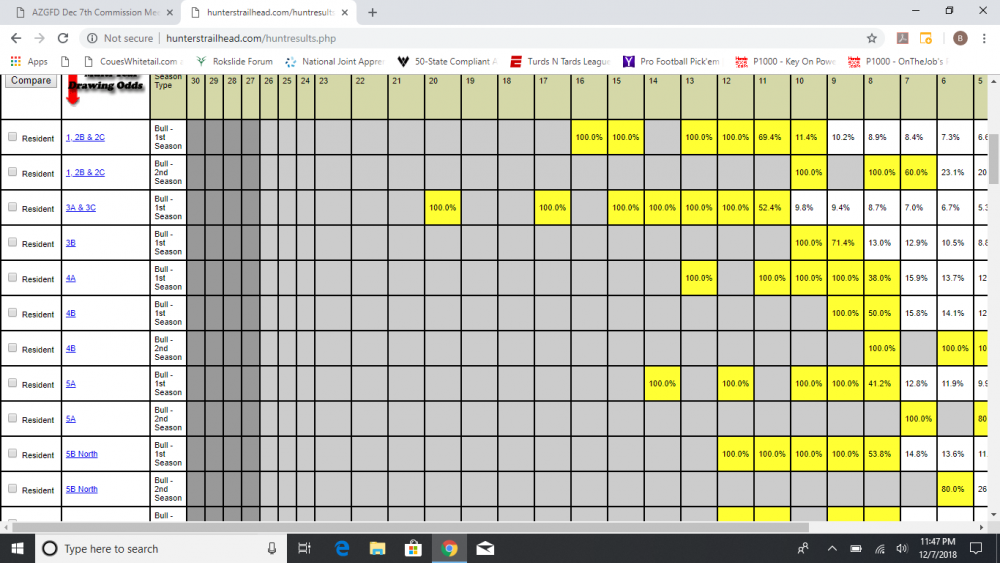
Task: Check box for 5A 1st Season
Action: (x=12, y=383)
